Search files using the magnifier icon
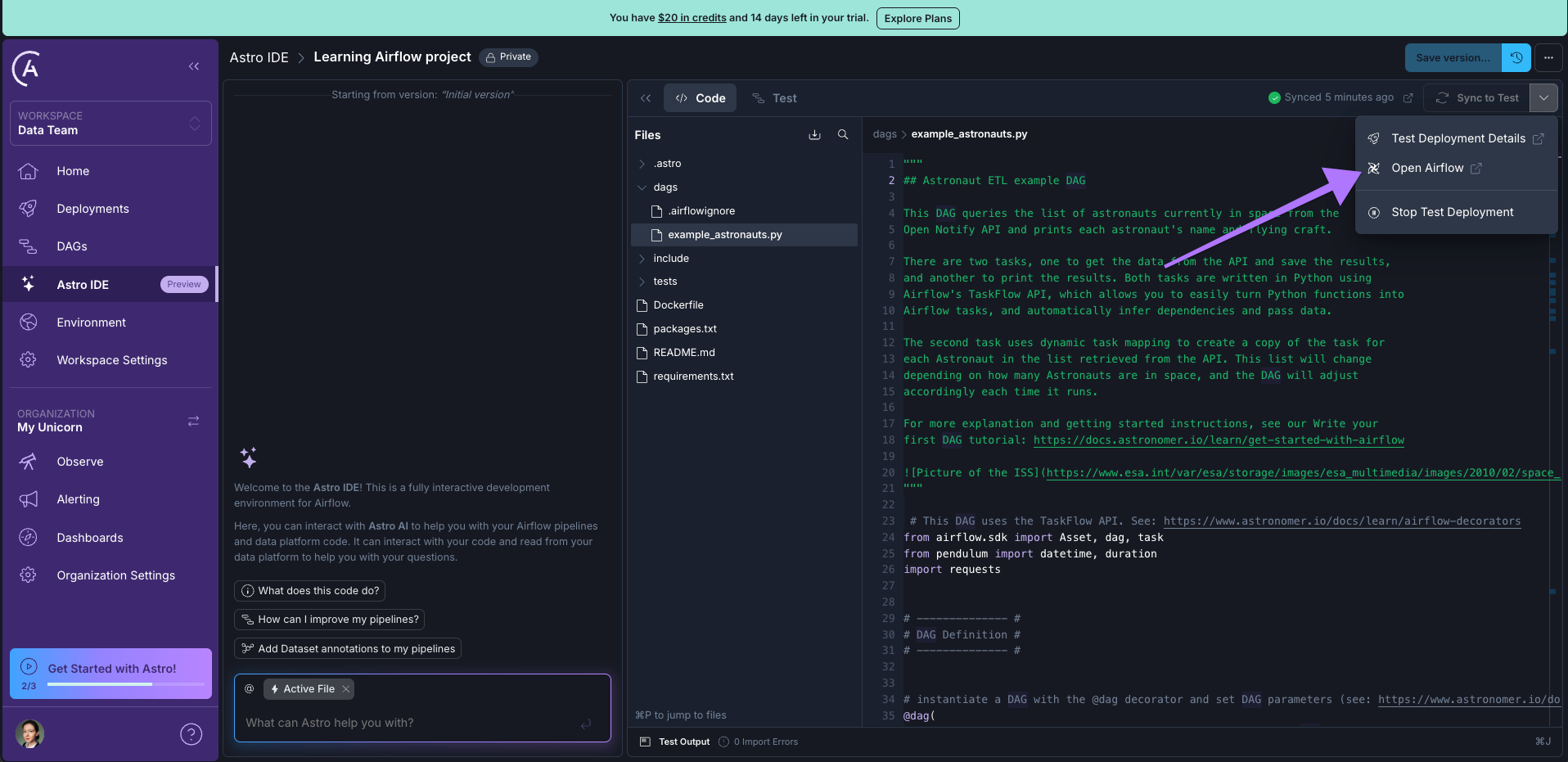 (843, 134)
